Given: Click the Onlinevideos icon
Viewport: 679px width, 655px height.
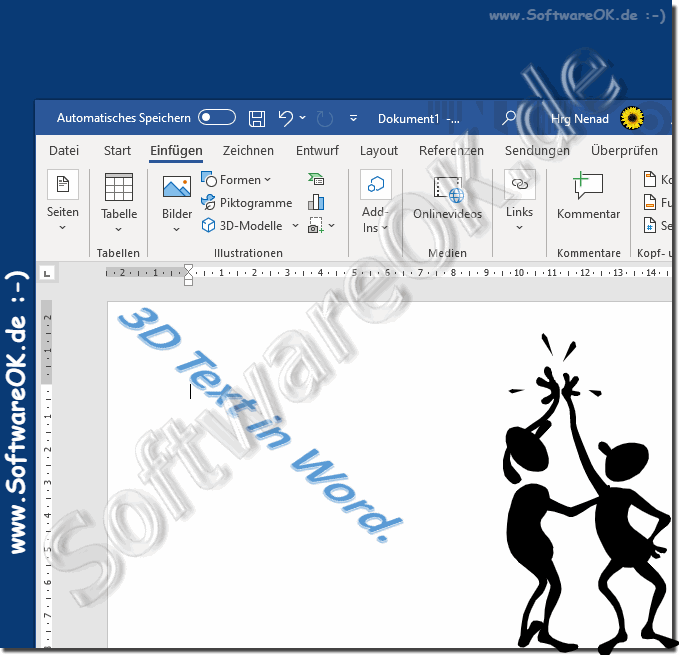Looking at the screenshot, I should pos(448,190).
